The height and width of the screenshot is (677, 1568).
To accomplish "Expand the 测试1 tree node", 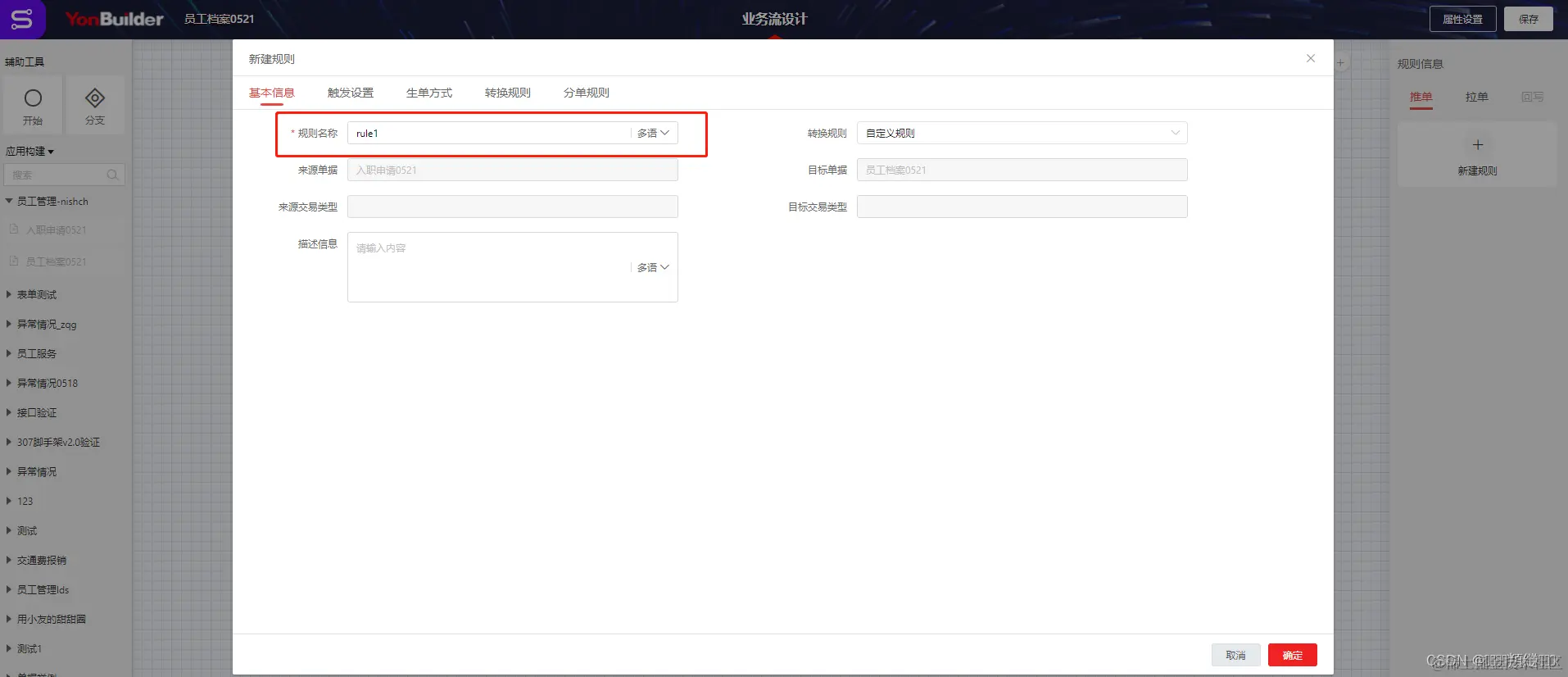I will [x=9, y=648].
